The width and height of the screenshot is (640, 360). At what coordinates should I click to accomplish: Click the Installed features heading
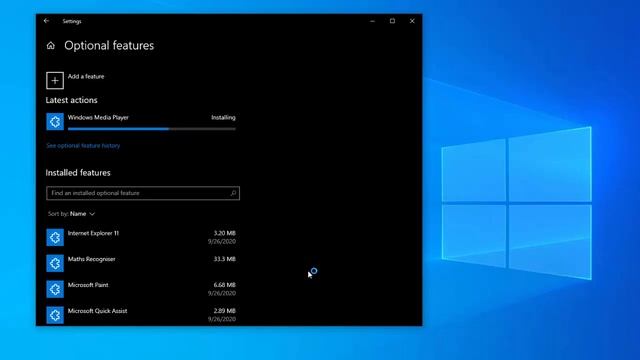pyautogui.click(x=78, y=173)
